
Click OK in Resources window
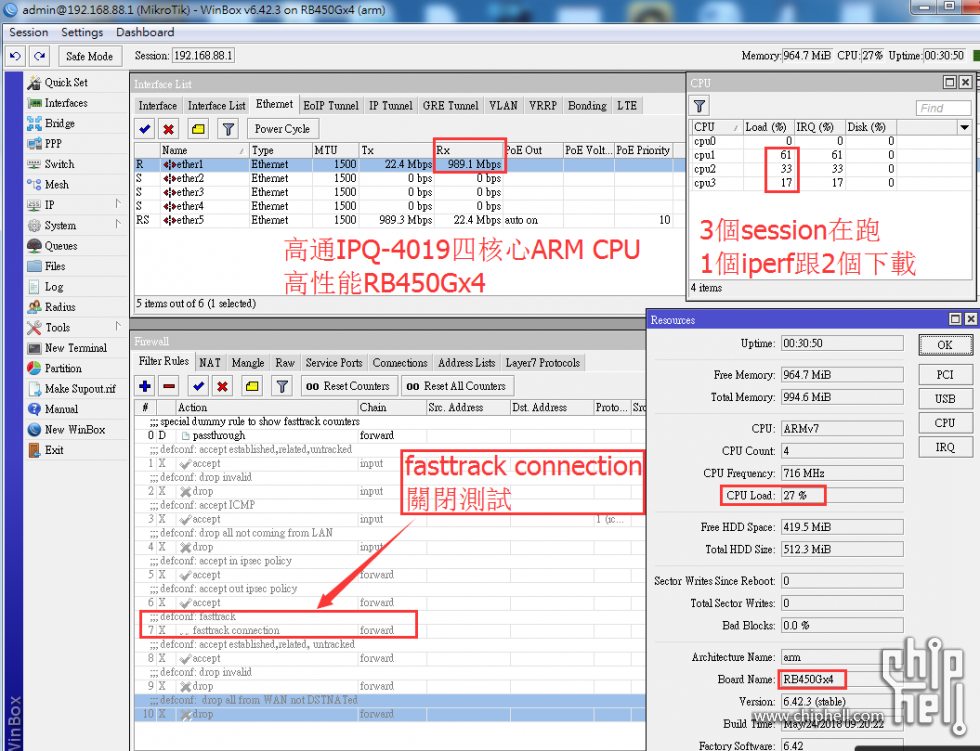(x=945, y=345)
